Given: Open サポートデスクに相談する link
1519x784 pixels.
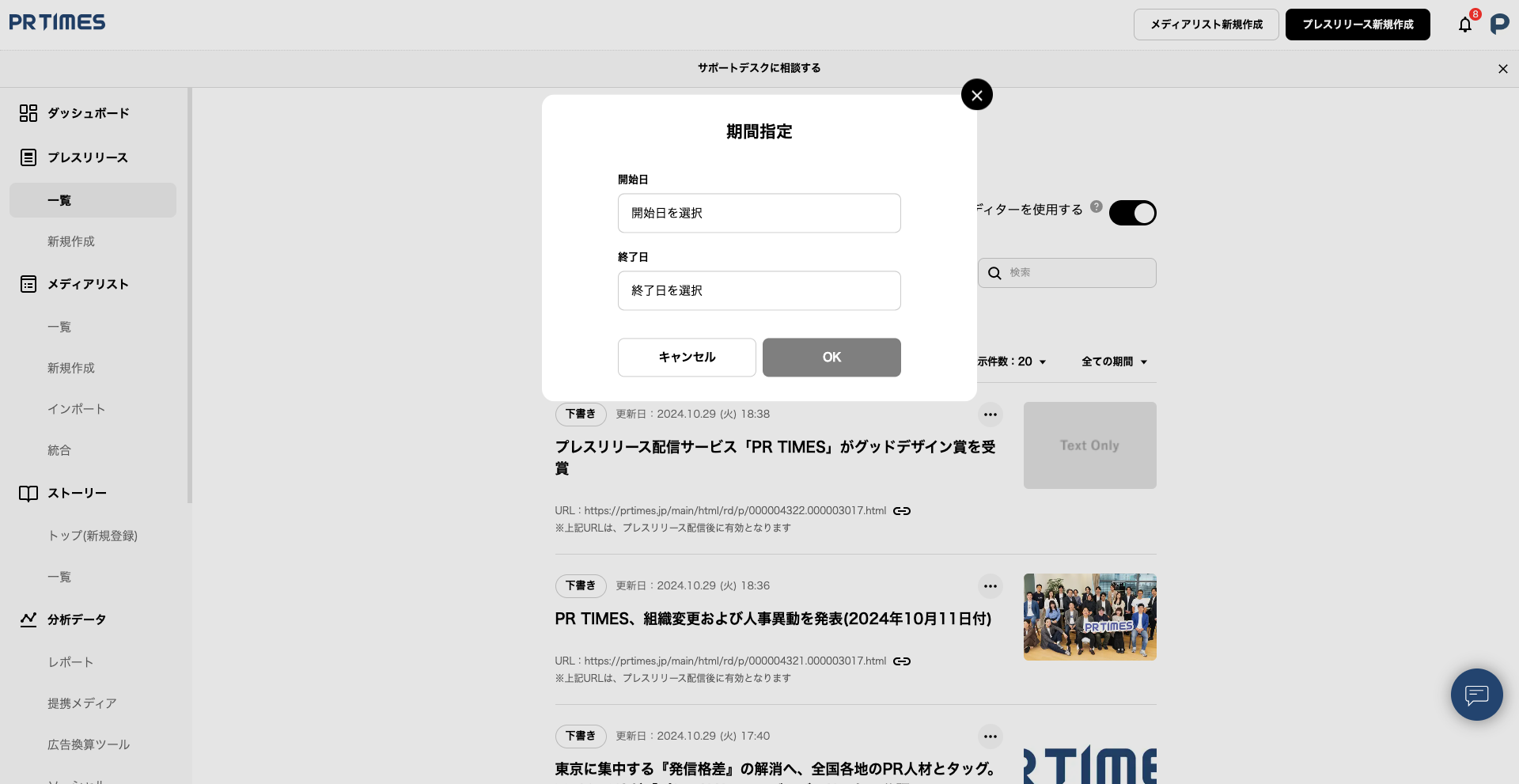Looking at the screenshot, I should pos(759,69).
